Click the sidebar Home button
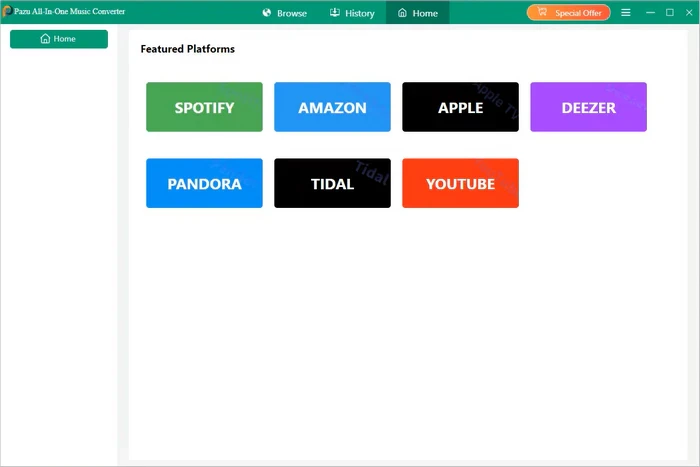Viewport: 700px width, 467px height. click(x=59, y=39)
